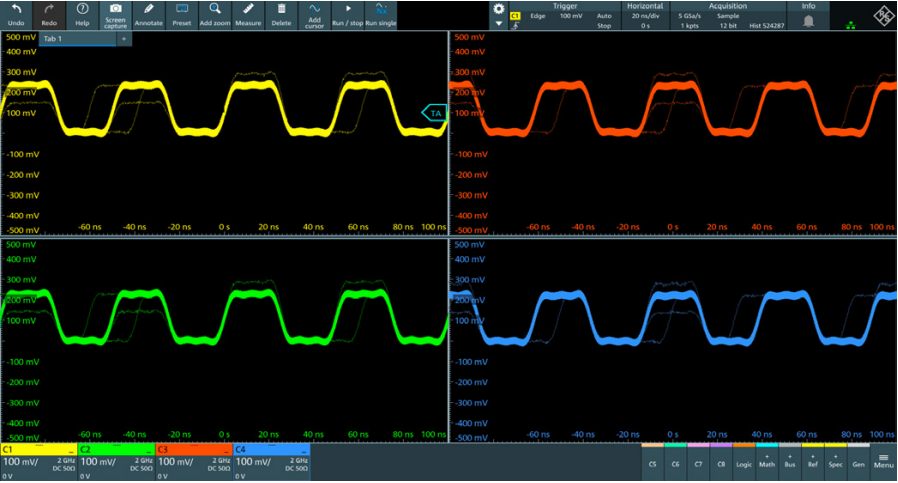
Task: Start a Run single acquisition
Action: tap(381, 15)
